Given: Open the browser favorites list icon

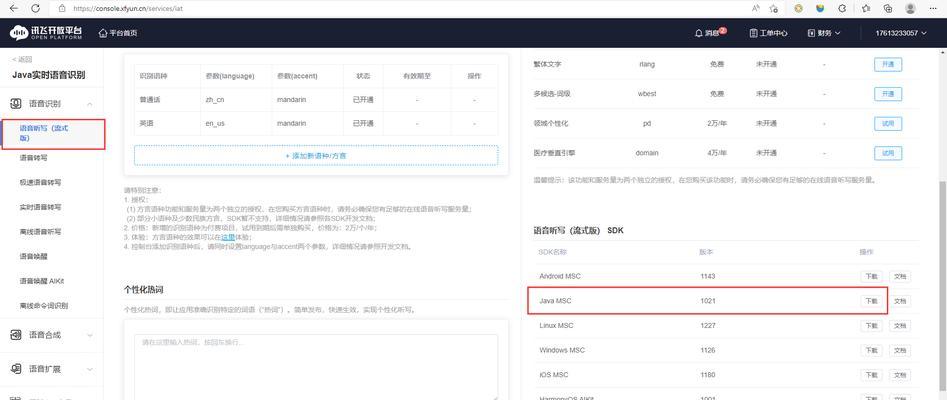Looking at the screenshot, I should 866,8.
